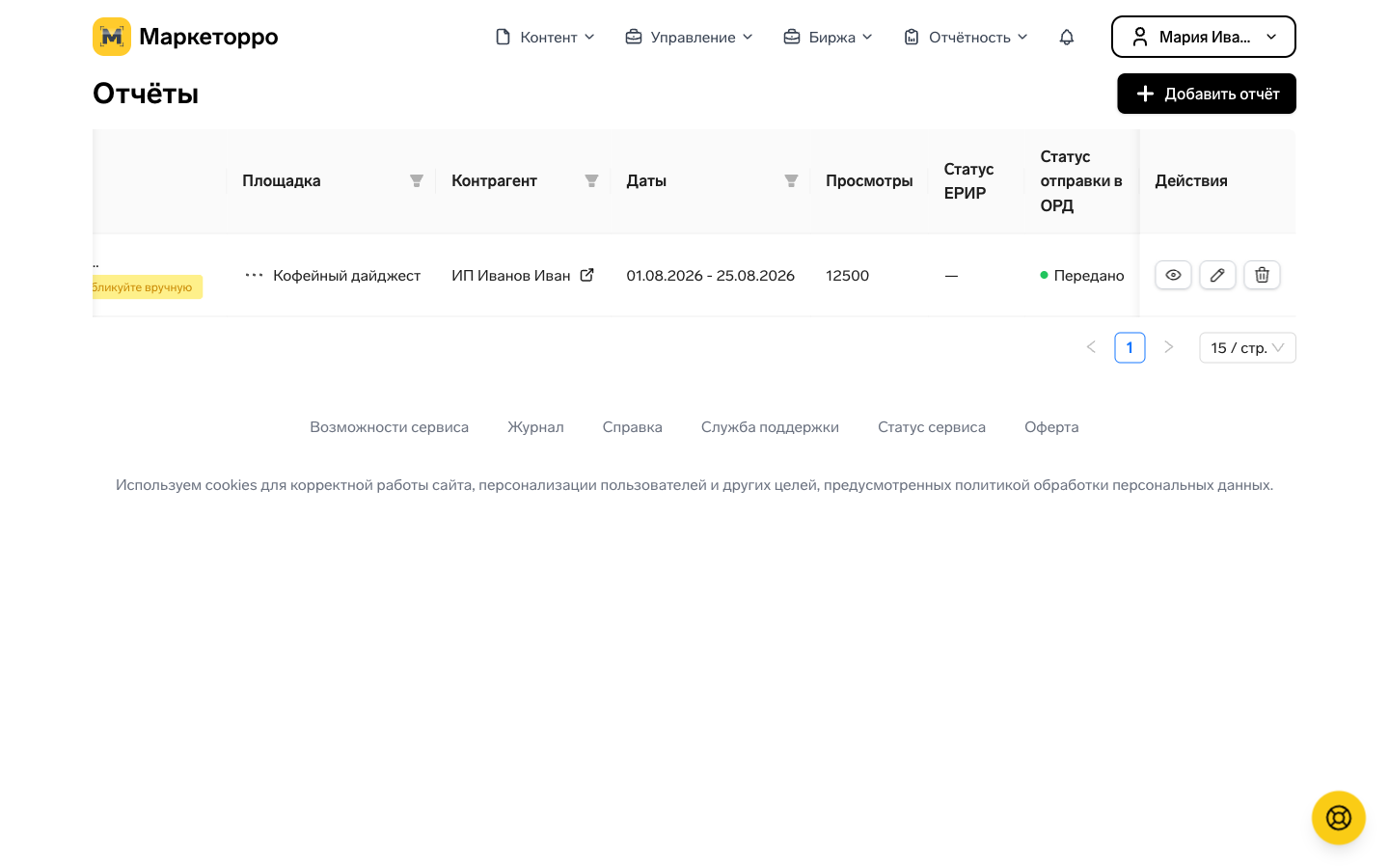
Task: Click three-dots icon before Кофейный дайджест
Action: [x=254, y=275]
